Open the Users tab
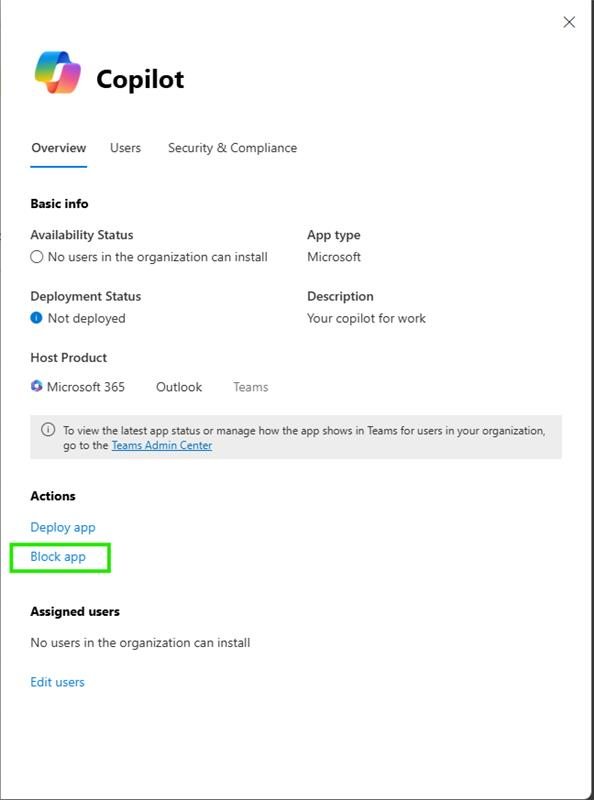This screenshot has width=594, height=800. (x=126, y=148)
